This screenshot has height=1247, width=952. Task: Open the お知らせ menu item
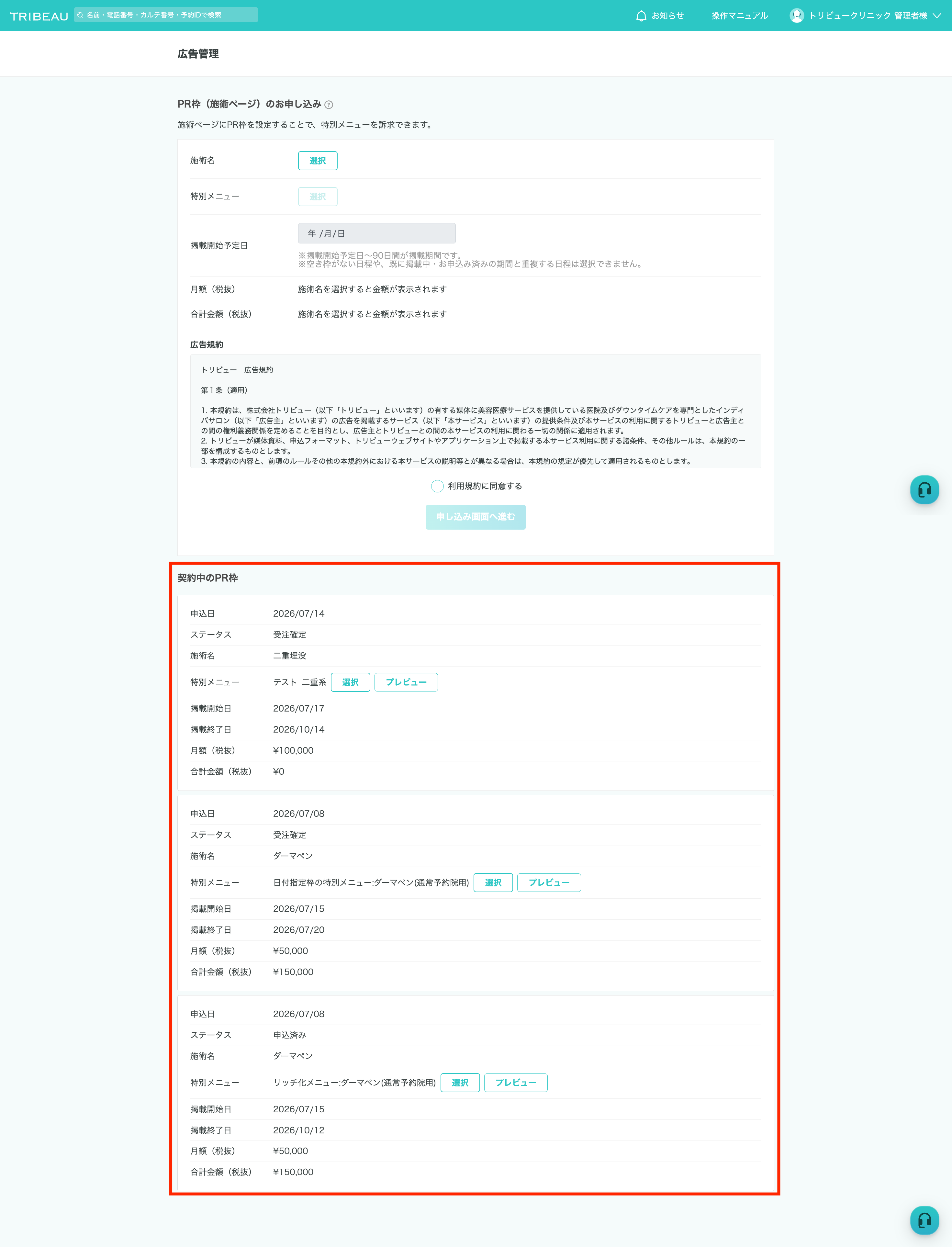[667, 16]
